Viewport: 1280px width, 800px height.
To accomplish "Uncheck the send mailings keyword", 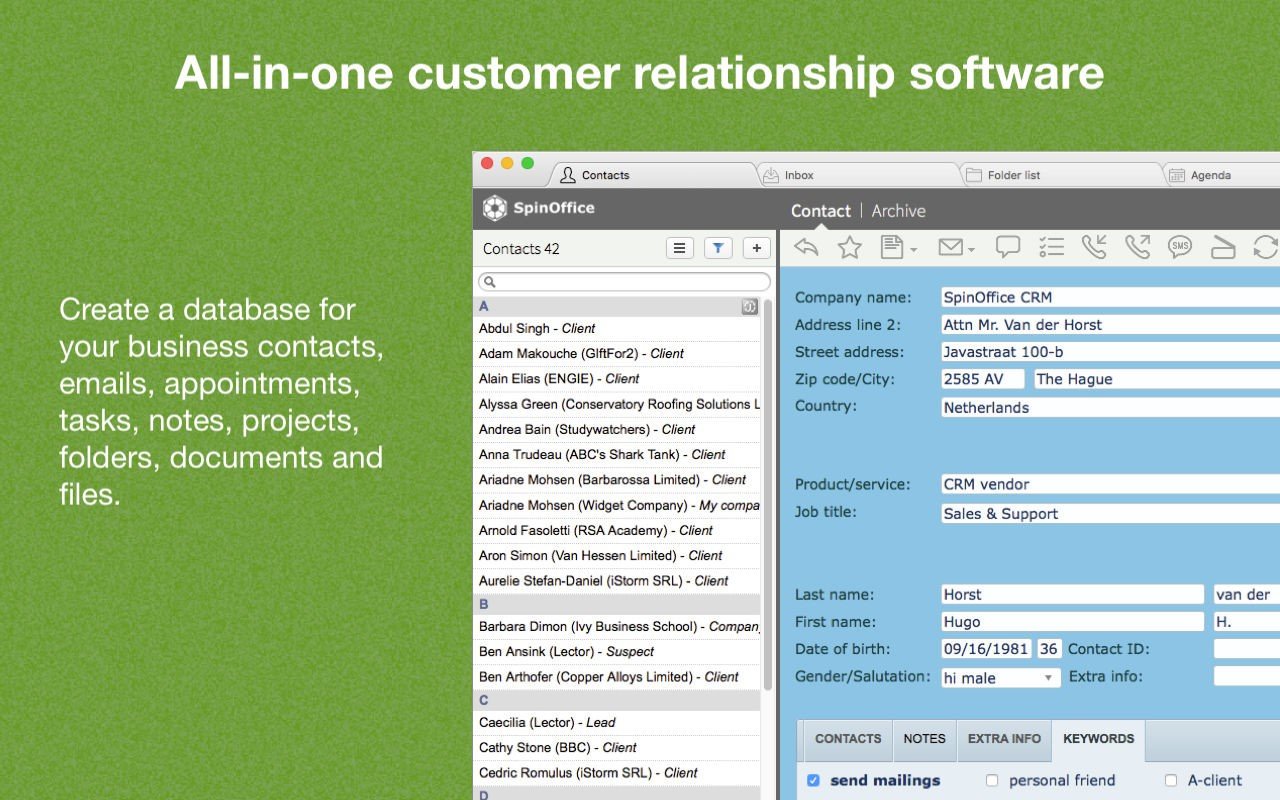I will (x=813, y=781).
